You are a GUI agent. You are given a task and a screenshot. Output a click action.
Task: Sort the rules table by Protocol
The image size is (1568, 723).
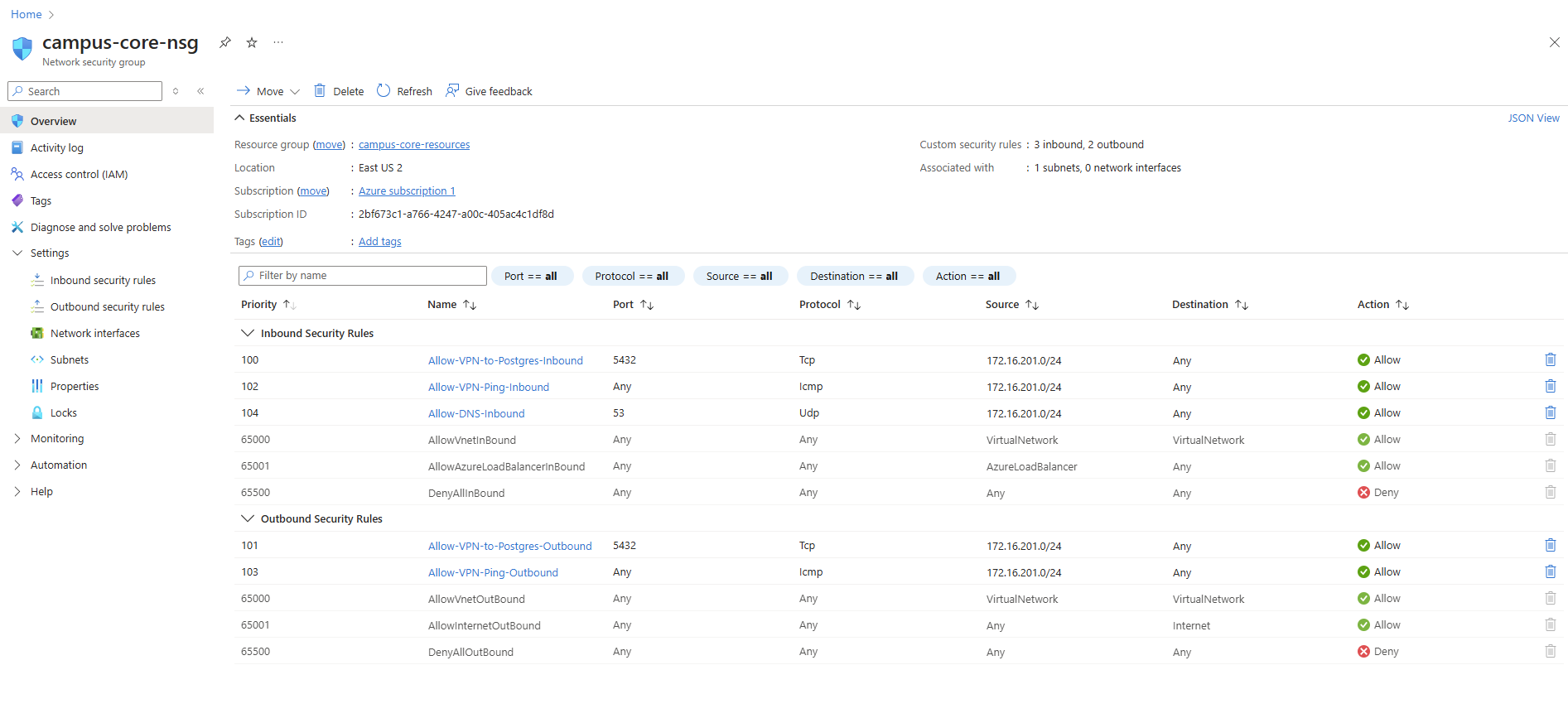pyautogui.click(x=830, y=305)
